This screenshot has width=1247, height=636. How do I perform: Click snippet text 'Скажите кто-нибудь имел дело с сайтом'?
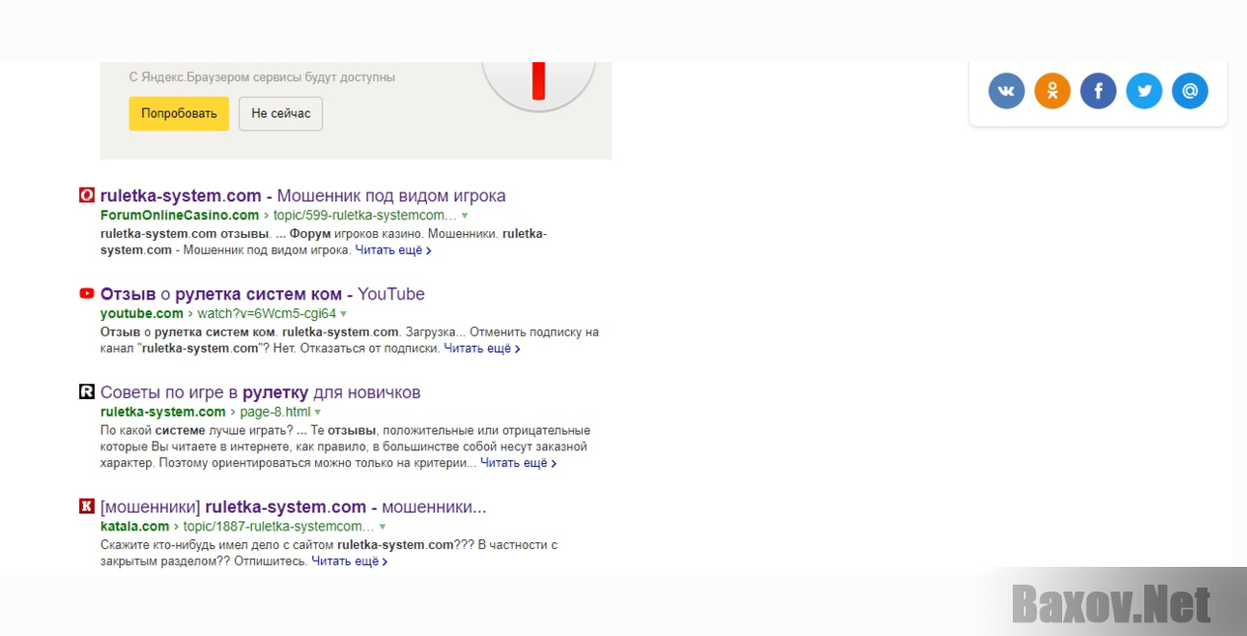tap(217, 545)
